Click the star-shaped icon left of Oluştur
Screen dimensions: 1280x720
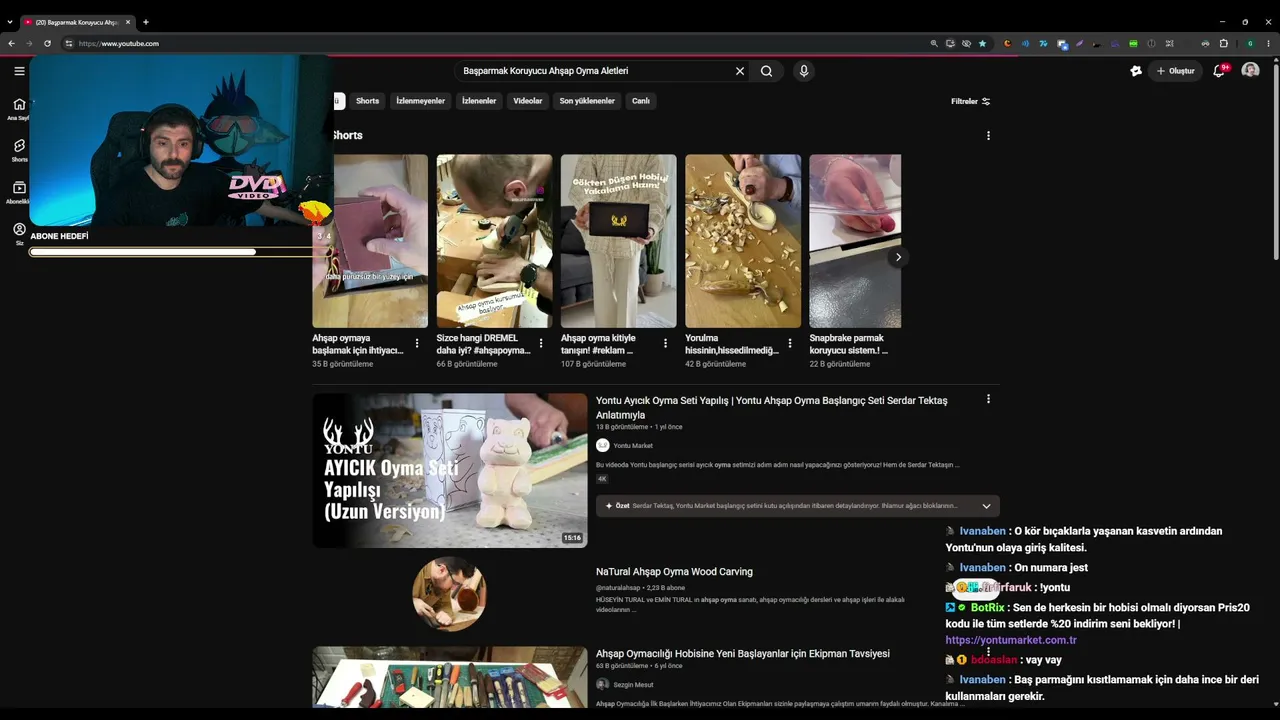point(1136,71)
